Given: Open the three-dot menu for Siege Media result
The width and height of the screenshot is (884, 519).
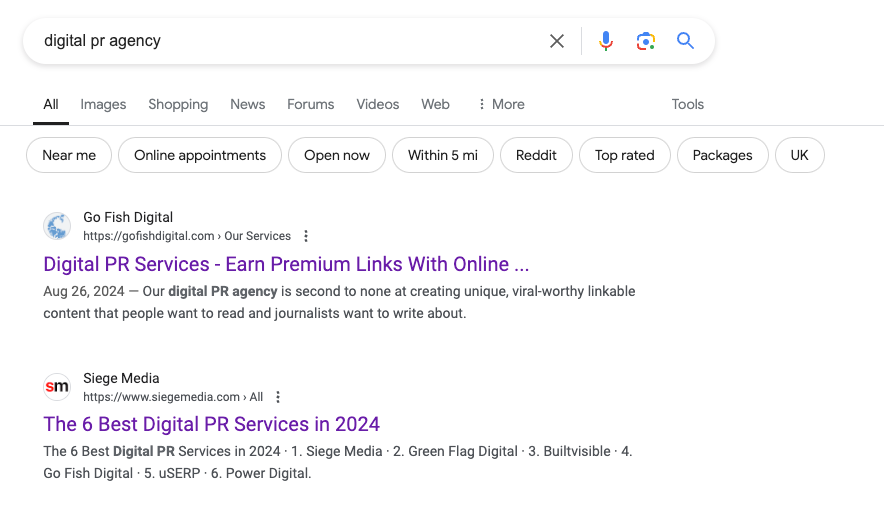Looking at the screenshot, I should tap(277, 397).
